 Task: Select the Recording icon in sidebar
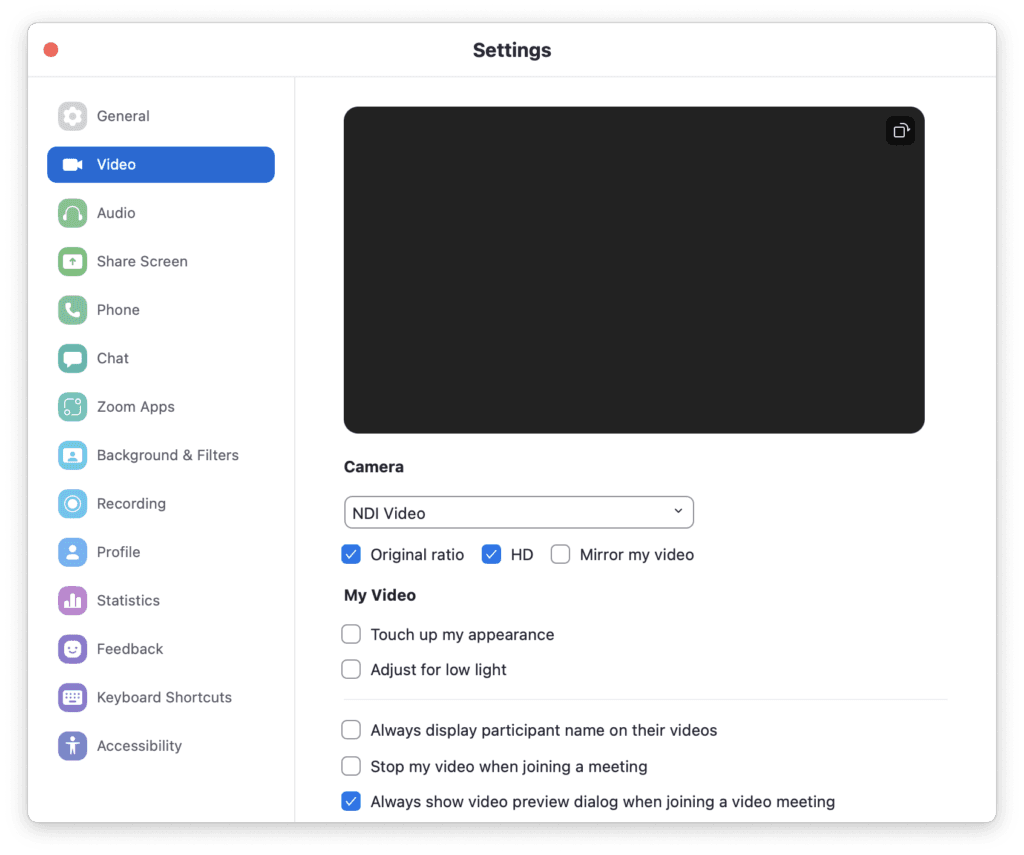73,504
